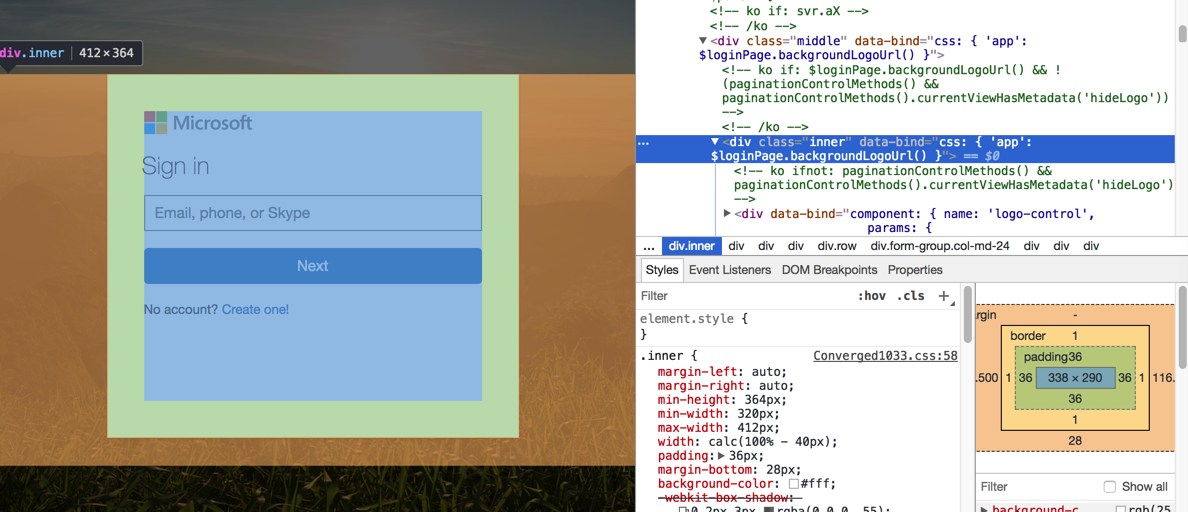This screenshot has height=512, width=1188.
Task: Click the Elements tree vertical scrollbar
Action: (x=1182, y=34)
